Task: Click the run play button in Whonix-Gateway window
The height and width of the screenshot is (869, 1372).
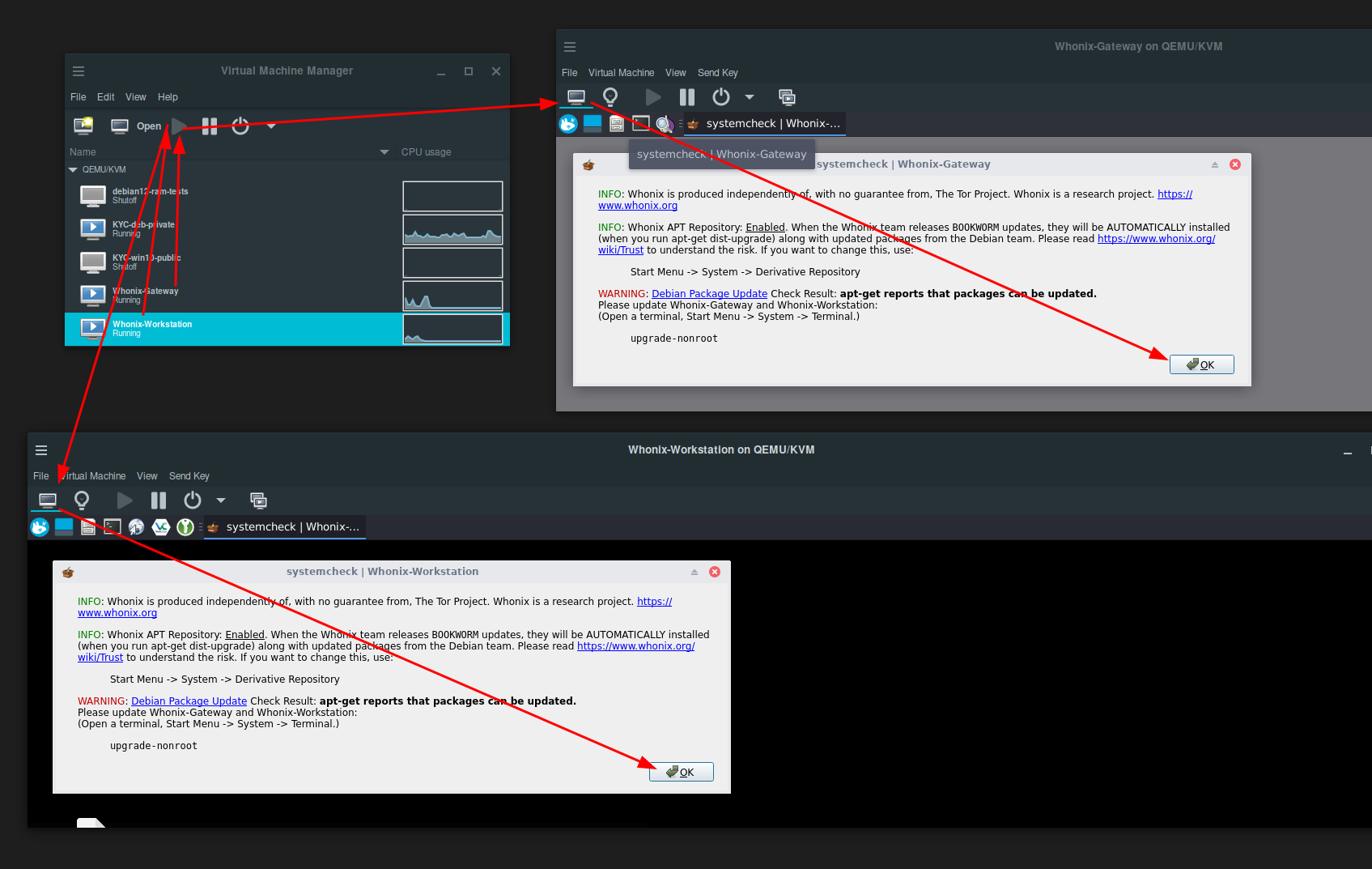Action: [x=653, y=97]
